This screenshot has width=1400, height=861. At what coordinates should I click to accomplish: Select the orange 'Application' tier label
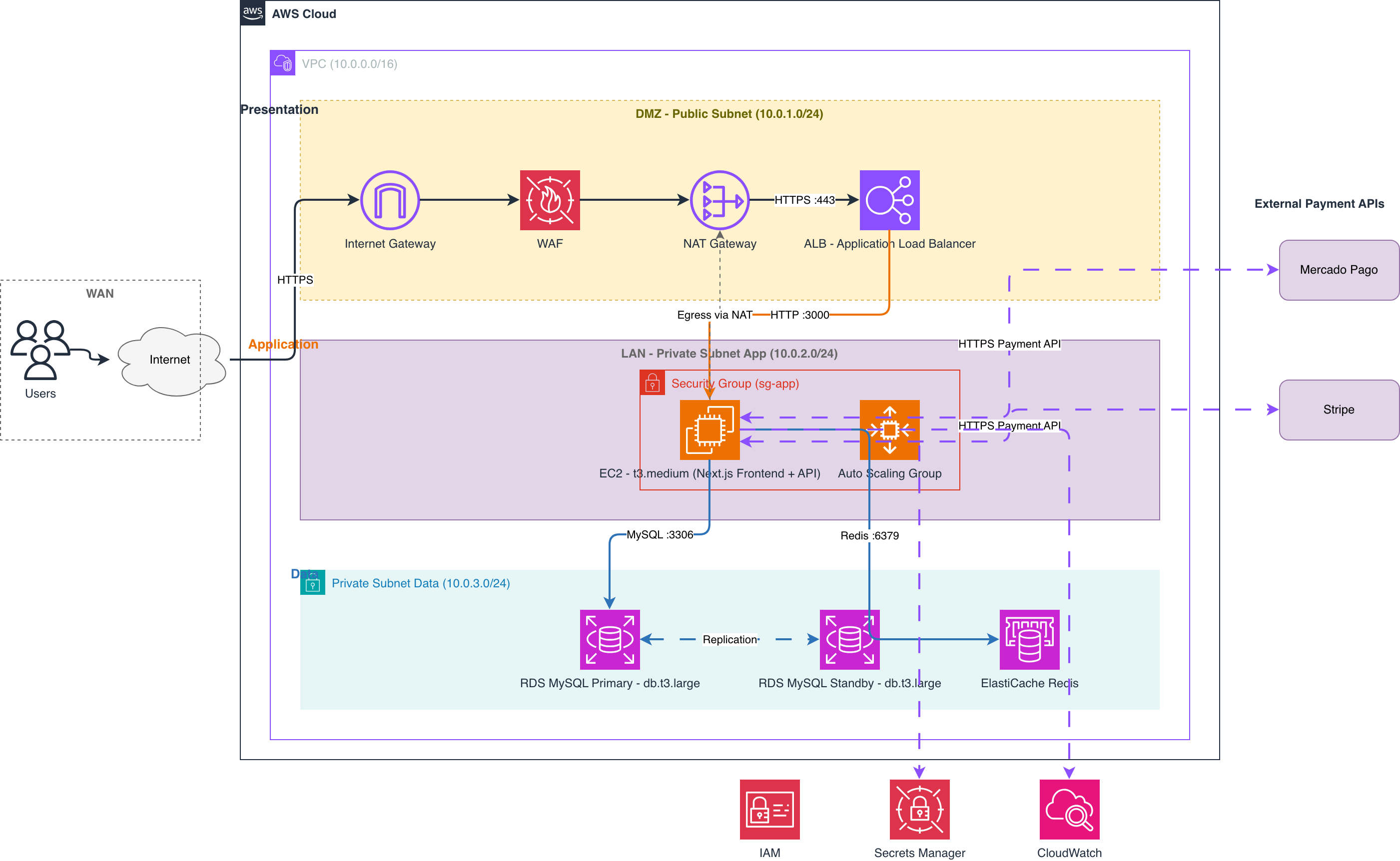tap(283, 344)
